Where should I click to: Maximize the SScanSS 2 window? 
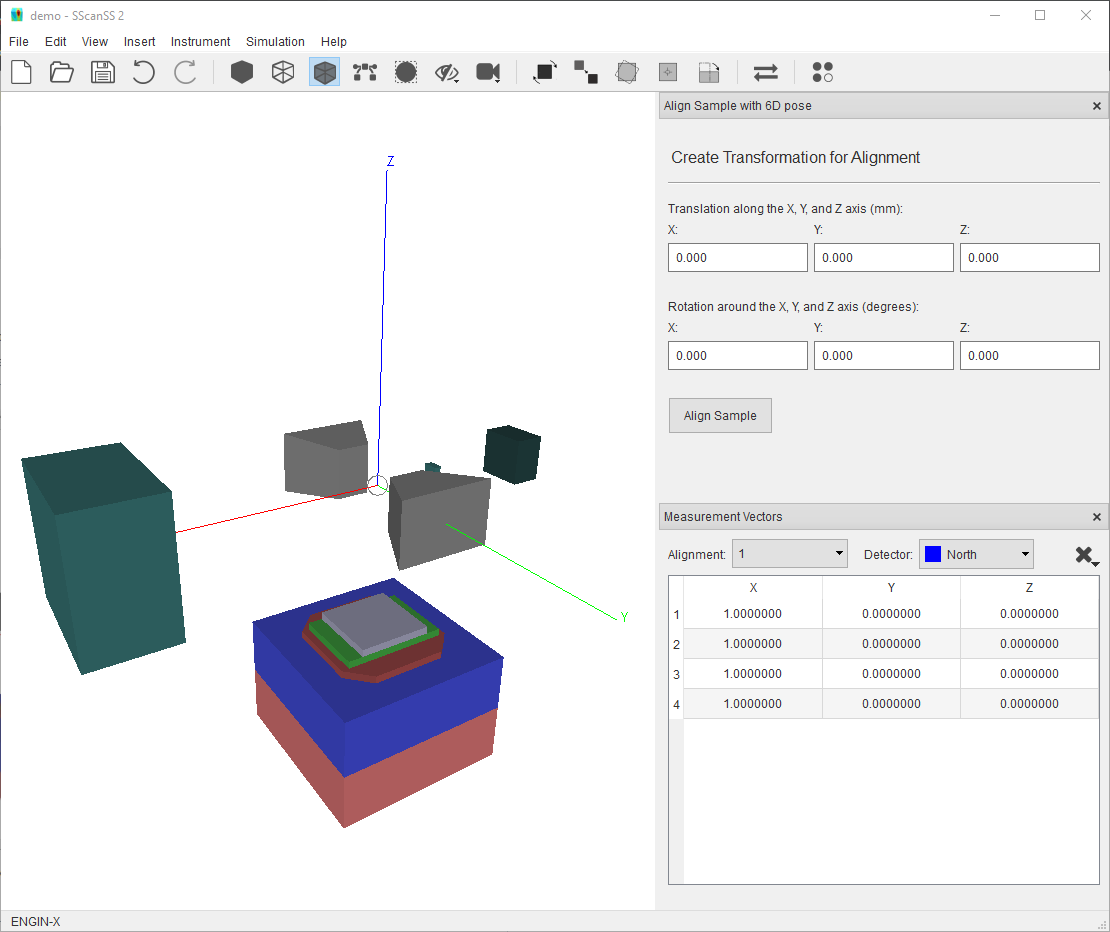coord(1040,15)
